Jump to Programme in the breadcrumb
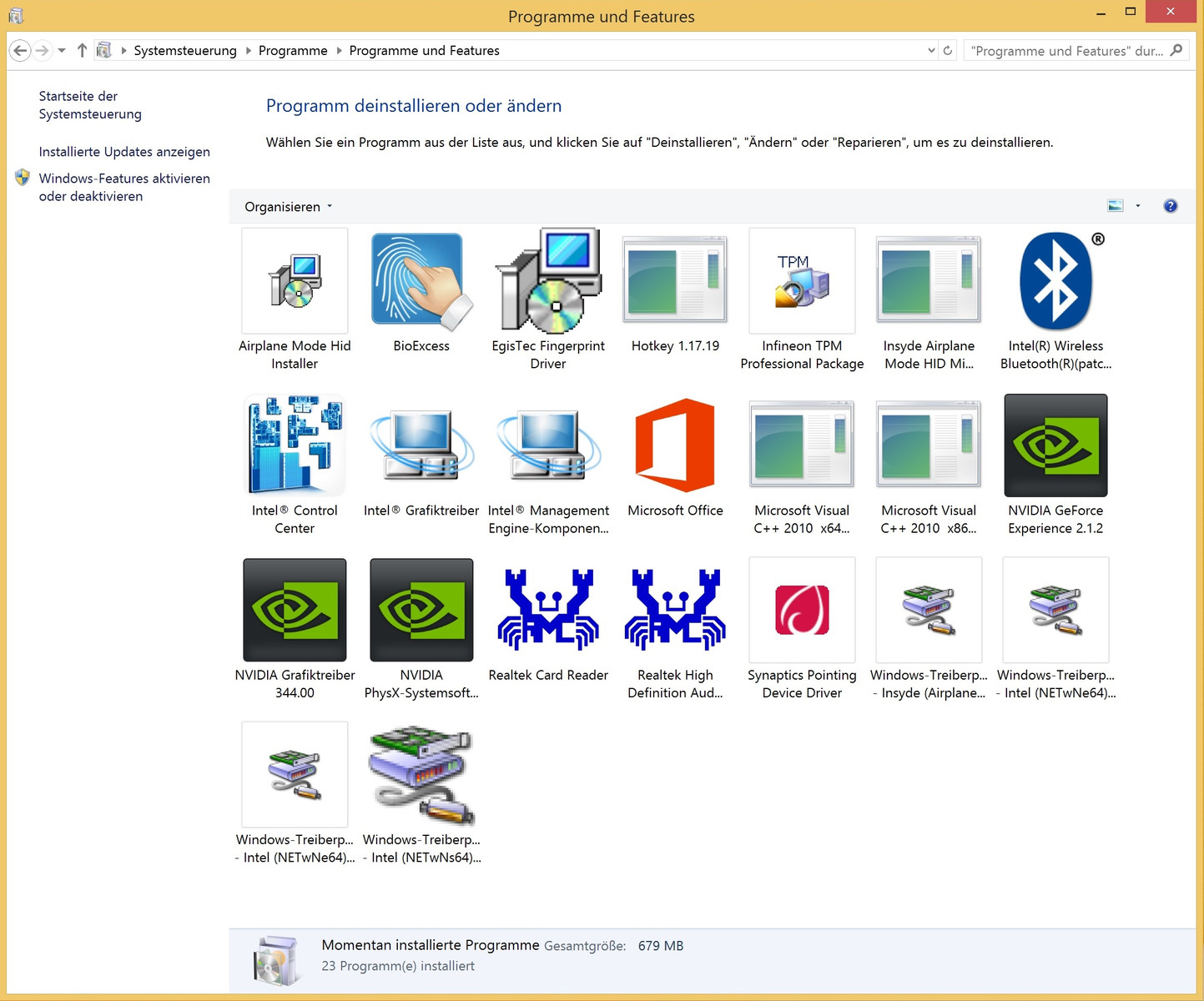1204x1001 pixels. point(293,51)
